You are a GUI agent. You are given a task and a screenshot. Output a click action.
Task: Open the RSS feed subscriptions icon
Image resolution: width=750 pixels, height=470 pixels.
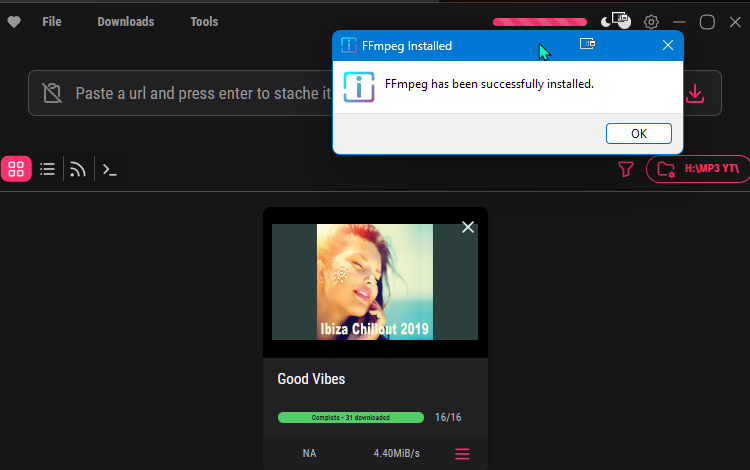[78, 169]
